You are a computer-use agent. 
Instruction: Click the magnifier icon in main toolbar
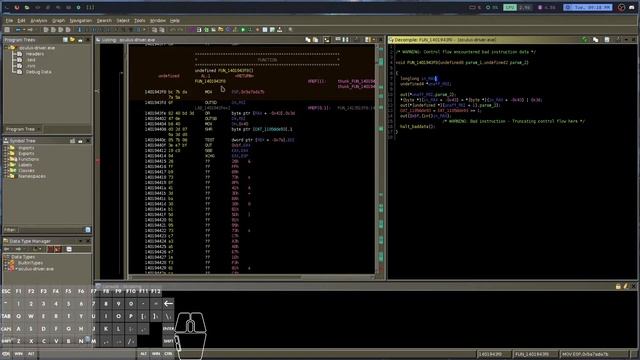(291, 30)
